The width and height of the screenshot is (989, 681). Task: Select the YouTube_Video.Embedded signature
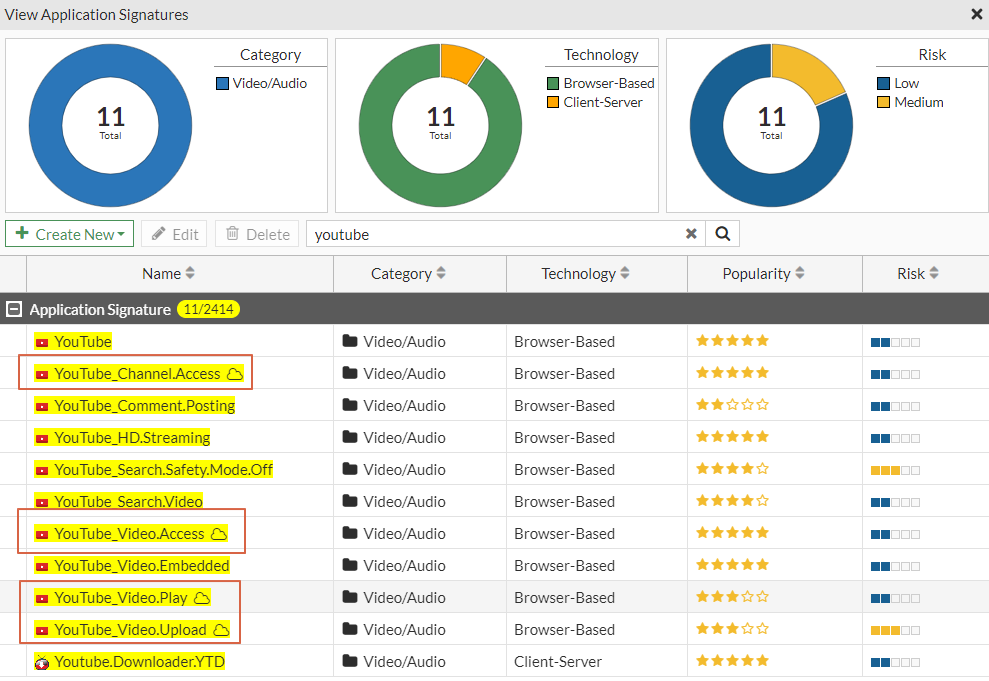coord(142,566)
